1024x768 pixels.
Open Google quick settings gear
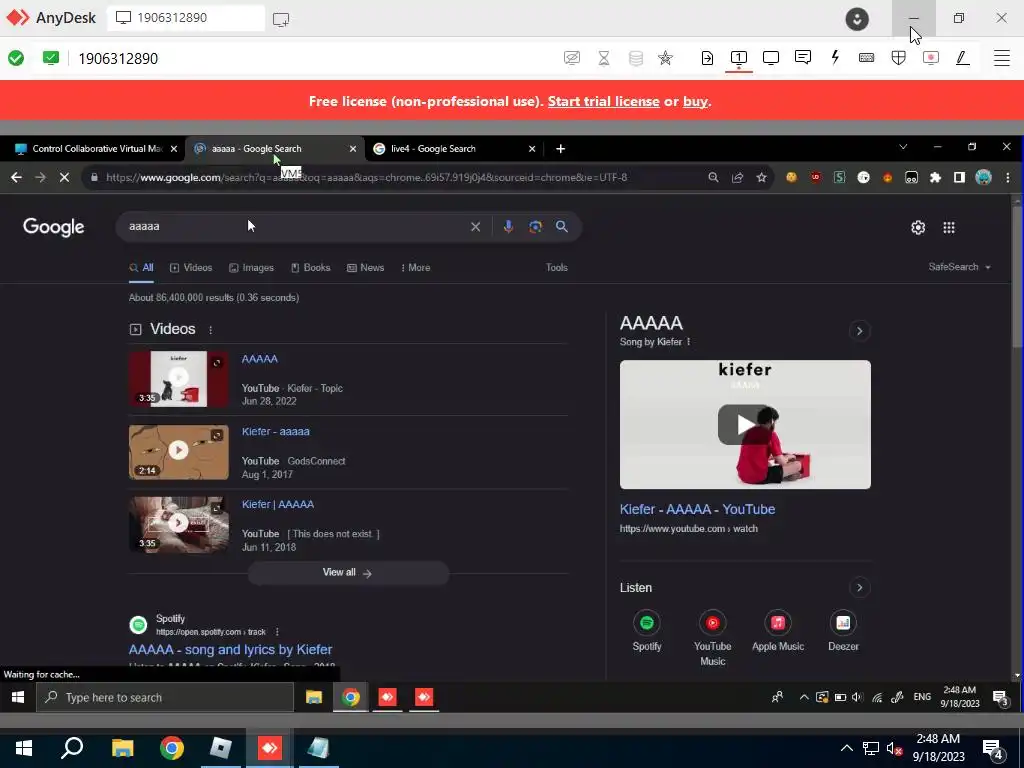pos(918,227)
